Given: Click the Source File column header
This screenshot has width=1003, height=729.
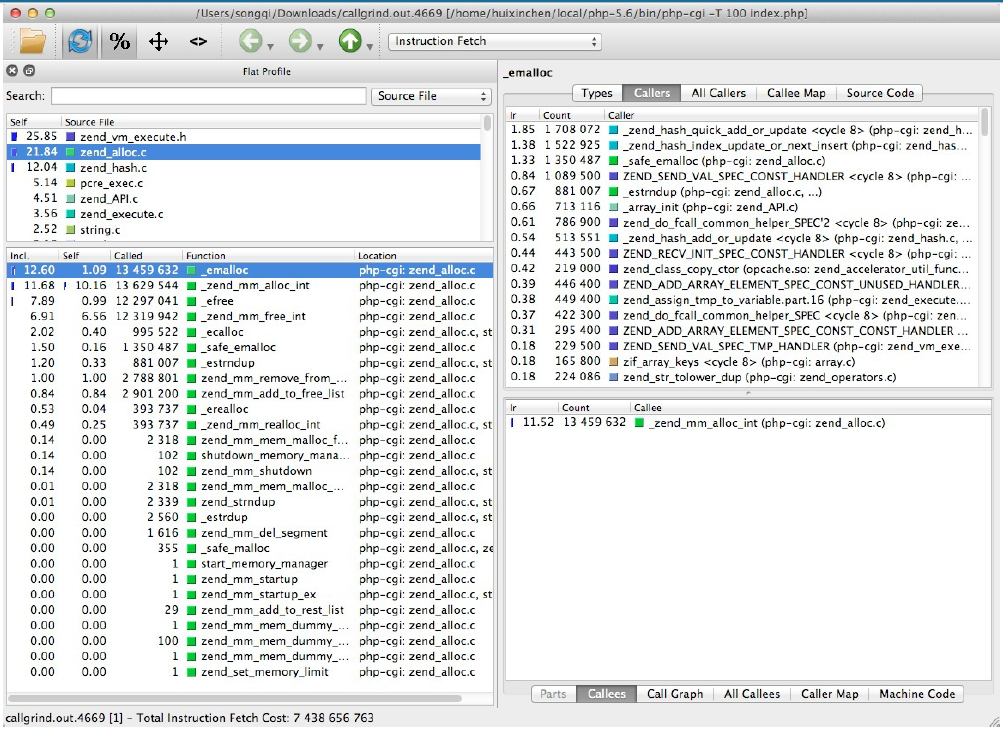Looking at the screenshot, I should pyautogui.click(x=271, y=122).
